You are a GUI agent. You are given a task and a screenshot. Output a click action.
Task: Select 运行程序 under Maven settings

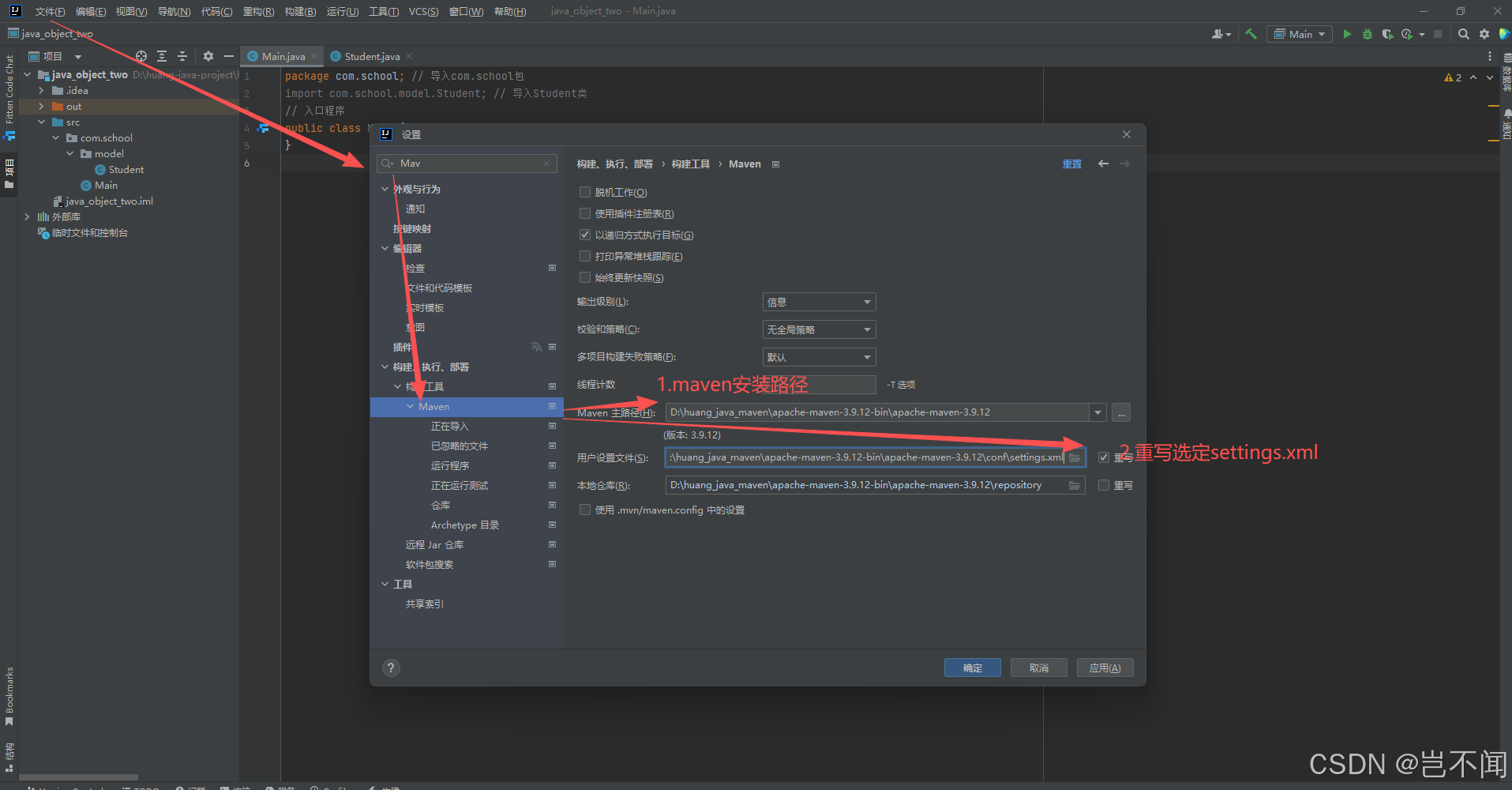click(x=450, y=465)
